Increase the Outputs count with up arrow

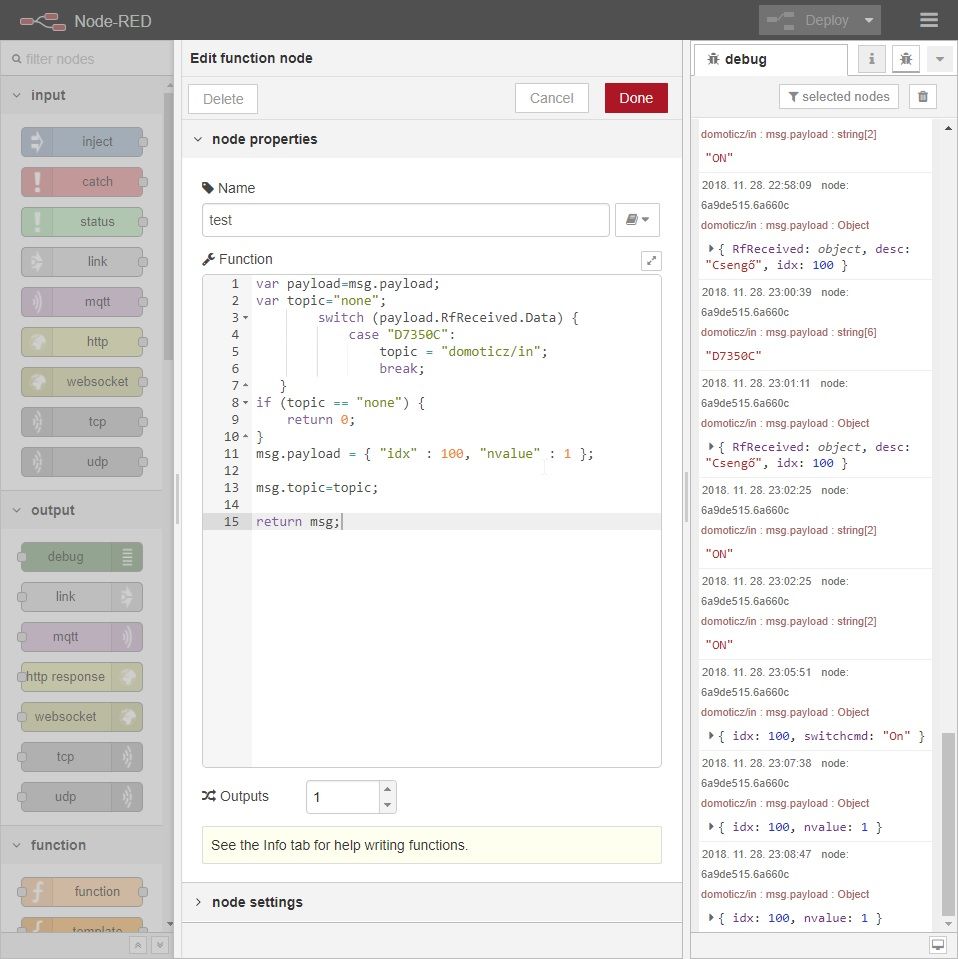(387, 789)
